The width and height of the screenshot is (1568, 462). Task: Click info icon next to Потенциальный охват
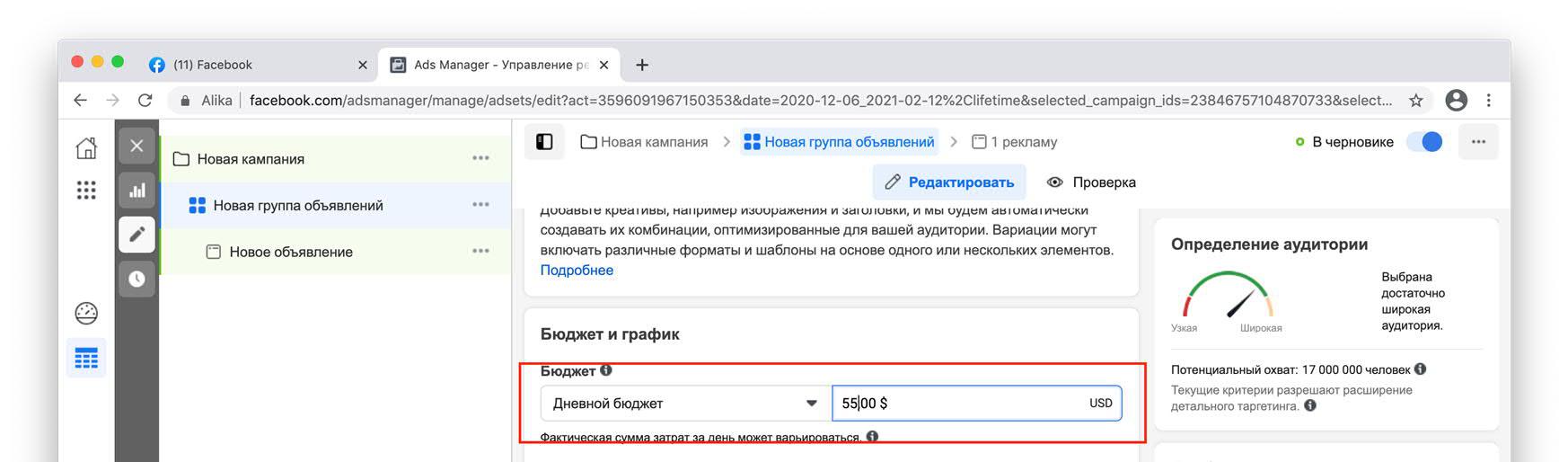pyautogui.click(x=1420, y=369)
